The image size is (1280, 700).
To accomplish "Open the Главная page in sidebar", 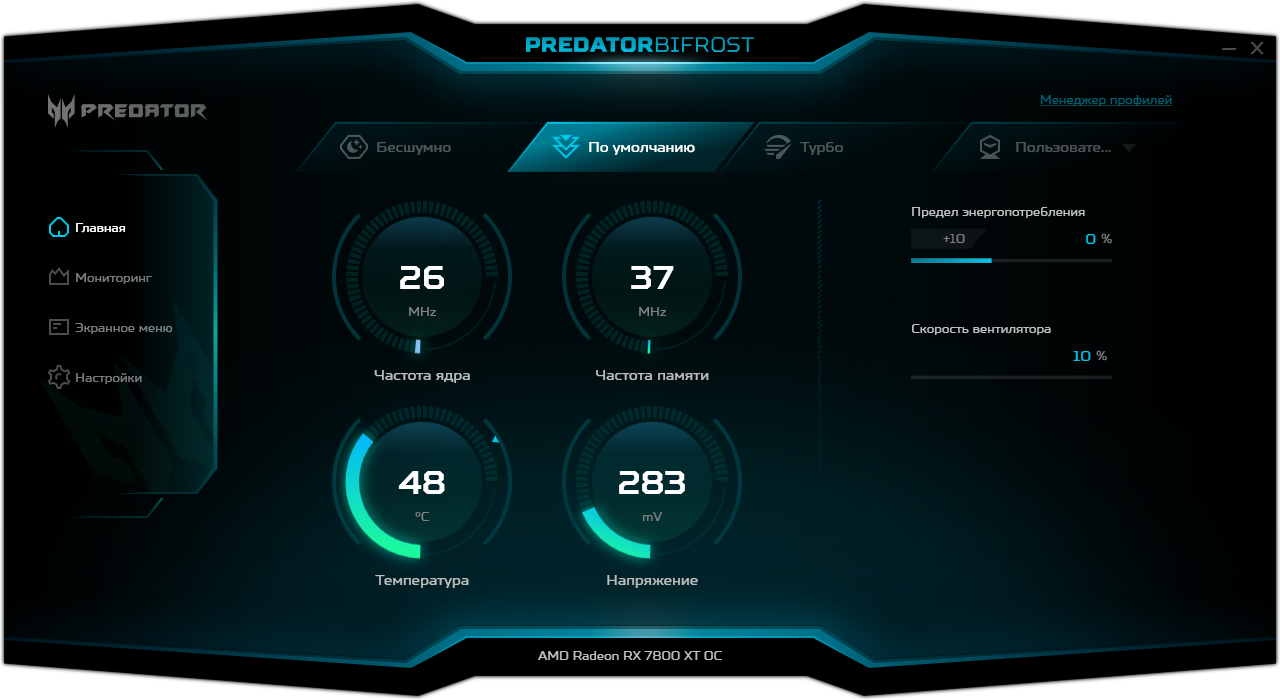I will click(x=87, y=227).
